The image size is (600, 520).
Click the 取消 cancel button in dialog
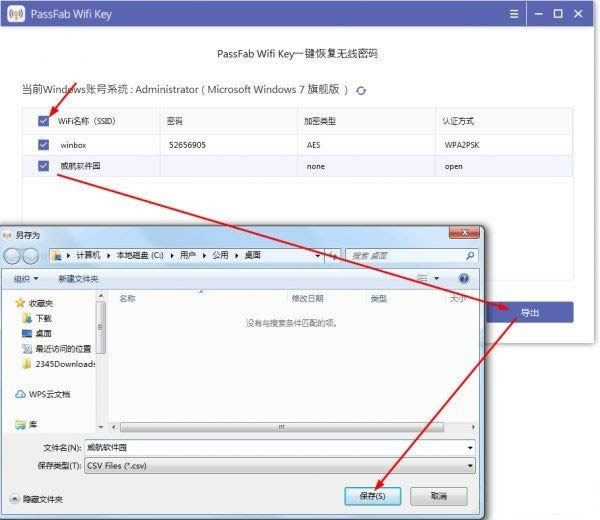[x=439, y=496]
